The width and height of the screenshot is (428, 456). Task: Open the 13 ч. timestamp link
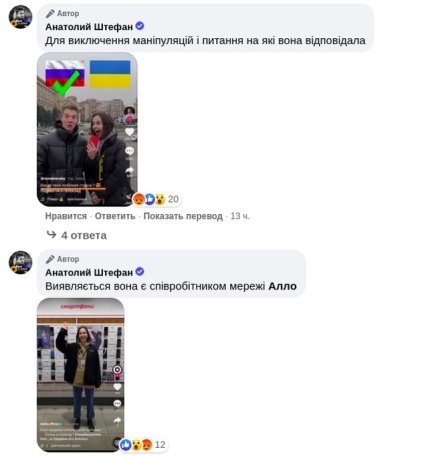point(240,216)
